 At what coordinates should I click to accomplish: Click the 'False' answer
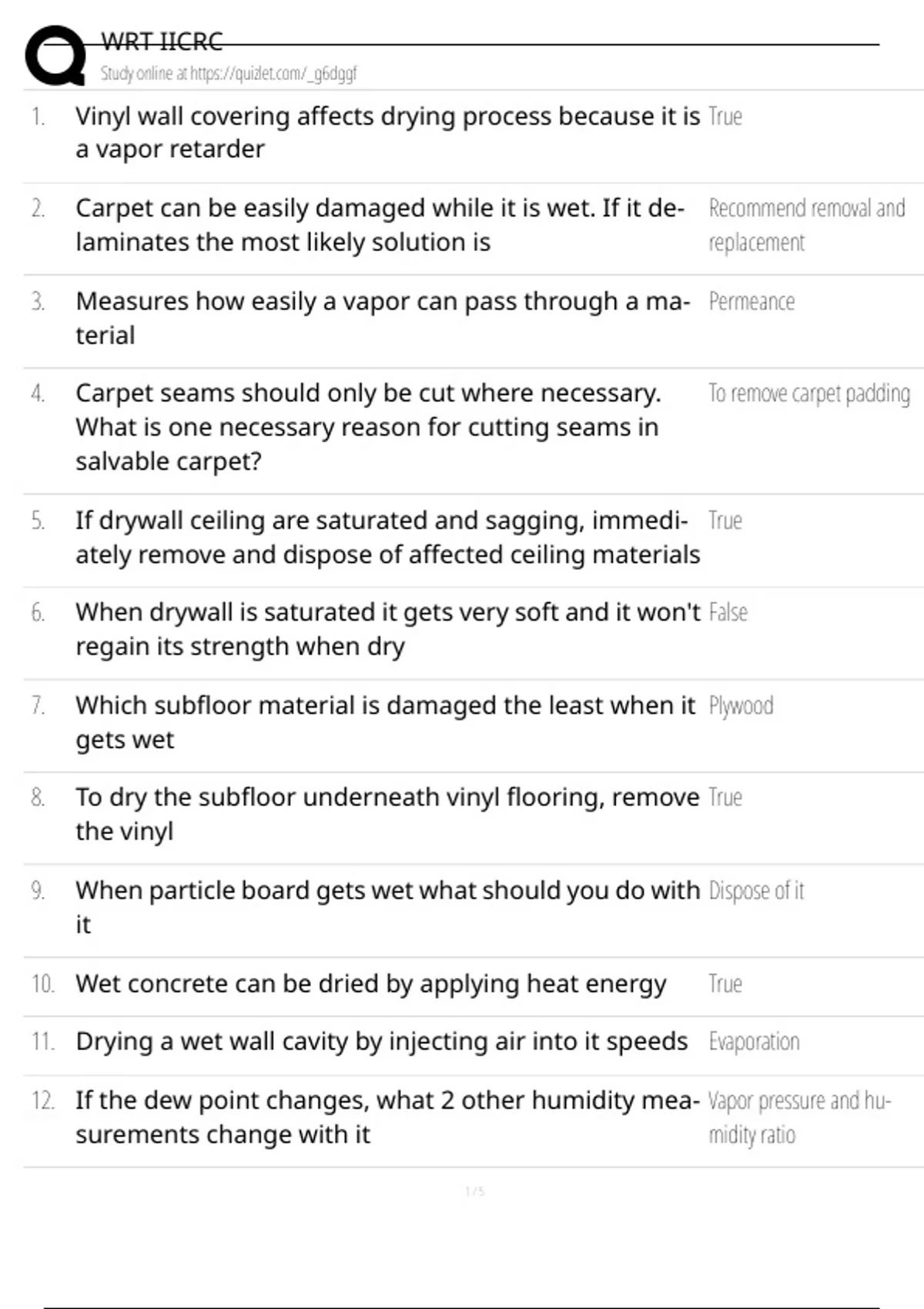click(x=728, y=613)
